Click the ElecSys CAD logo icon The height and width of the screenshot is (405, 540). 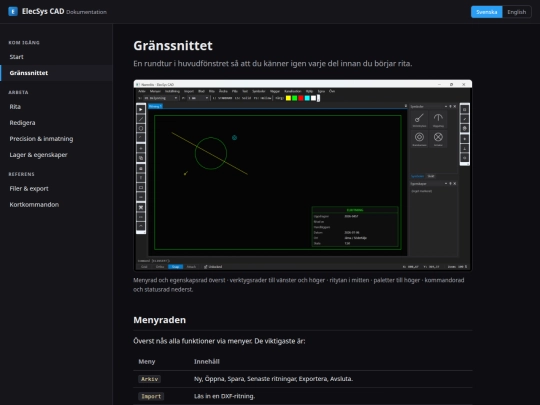13,11
